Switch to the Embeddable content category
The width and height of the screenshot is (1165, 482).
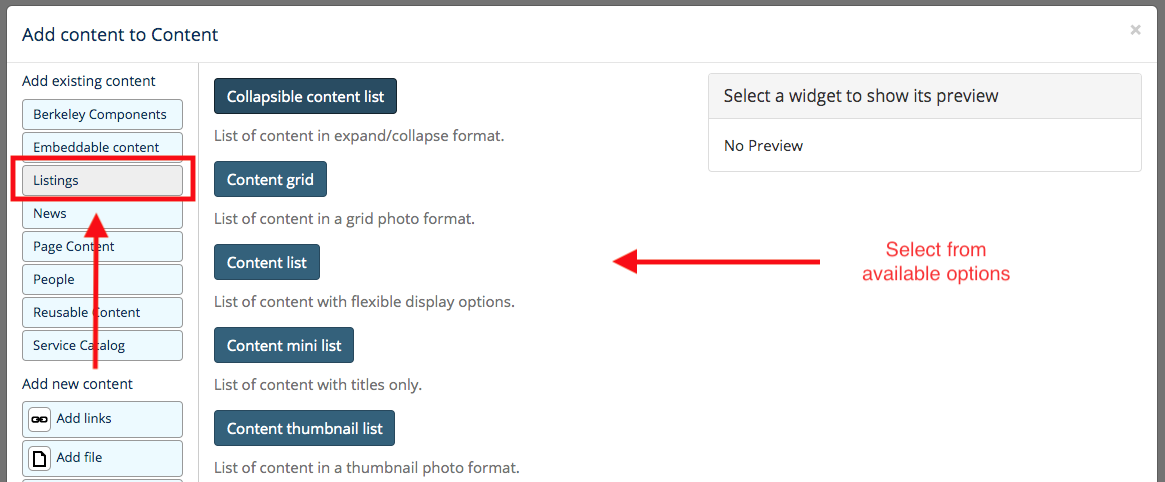coord(103,147)
